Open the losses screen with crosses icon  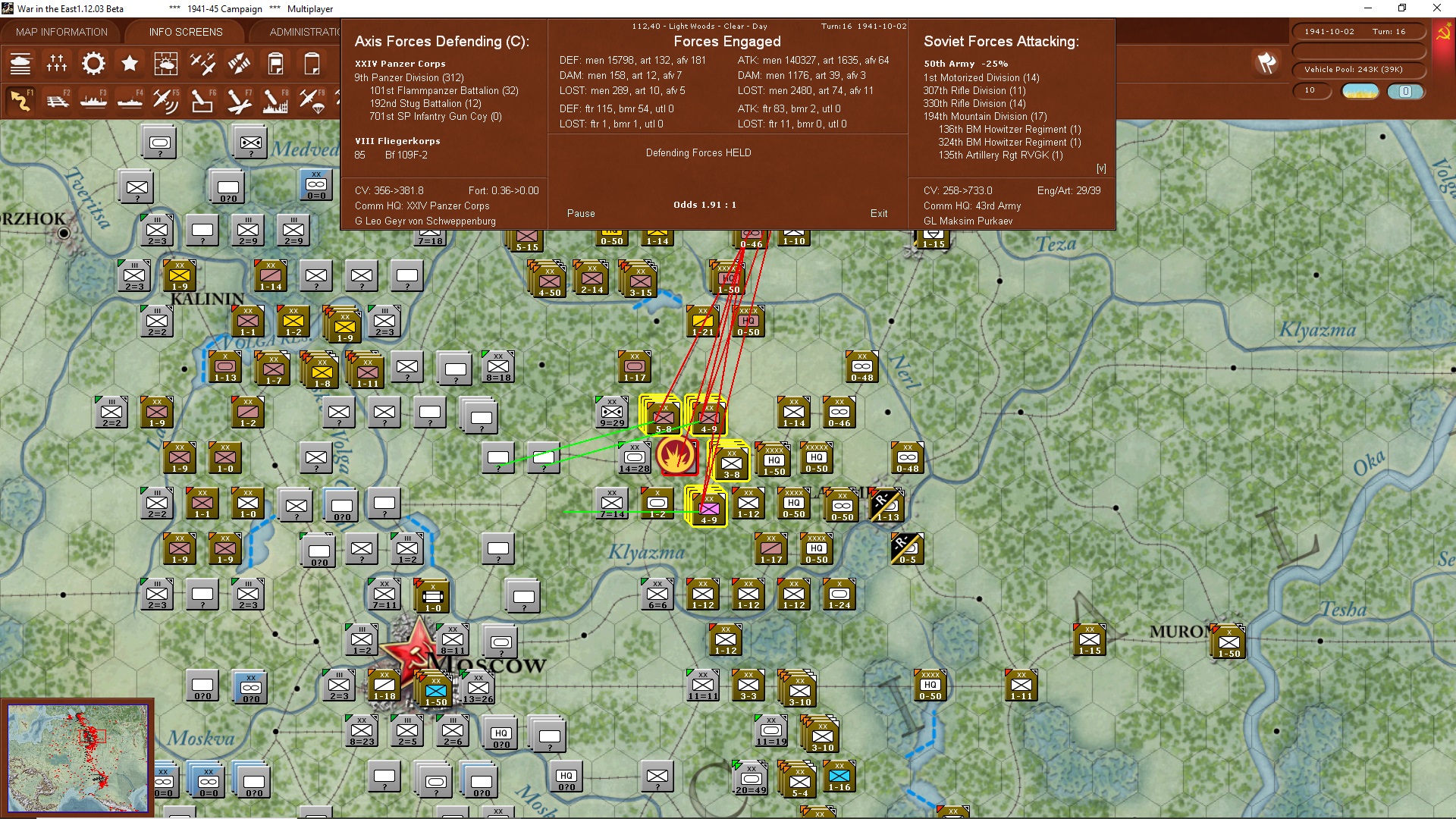(57, 64)
